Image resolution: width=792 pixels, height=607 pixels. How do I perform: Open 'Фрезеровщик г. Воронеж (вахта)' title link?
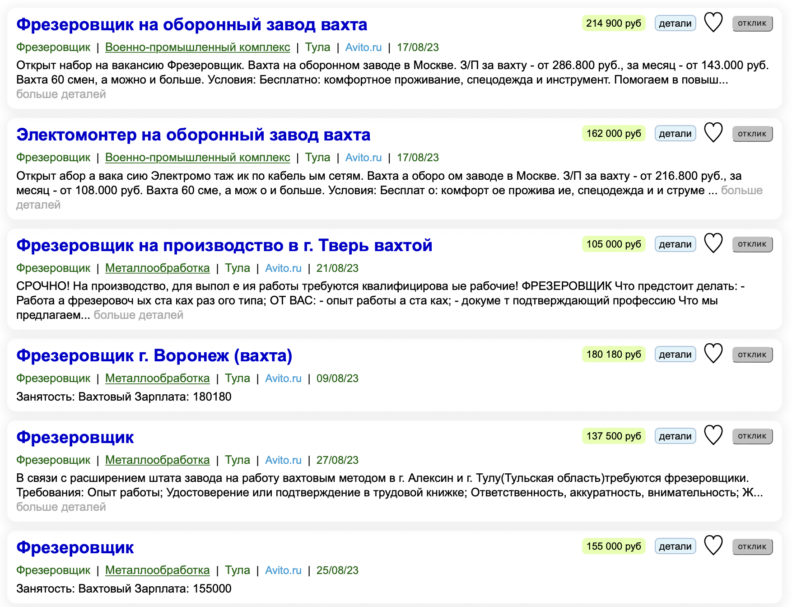(154, 356)
